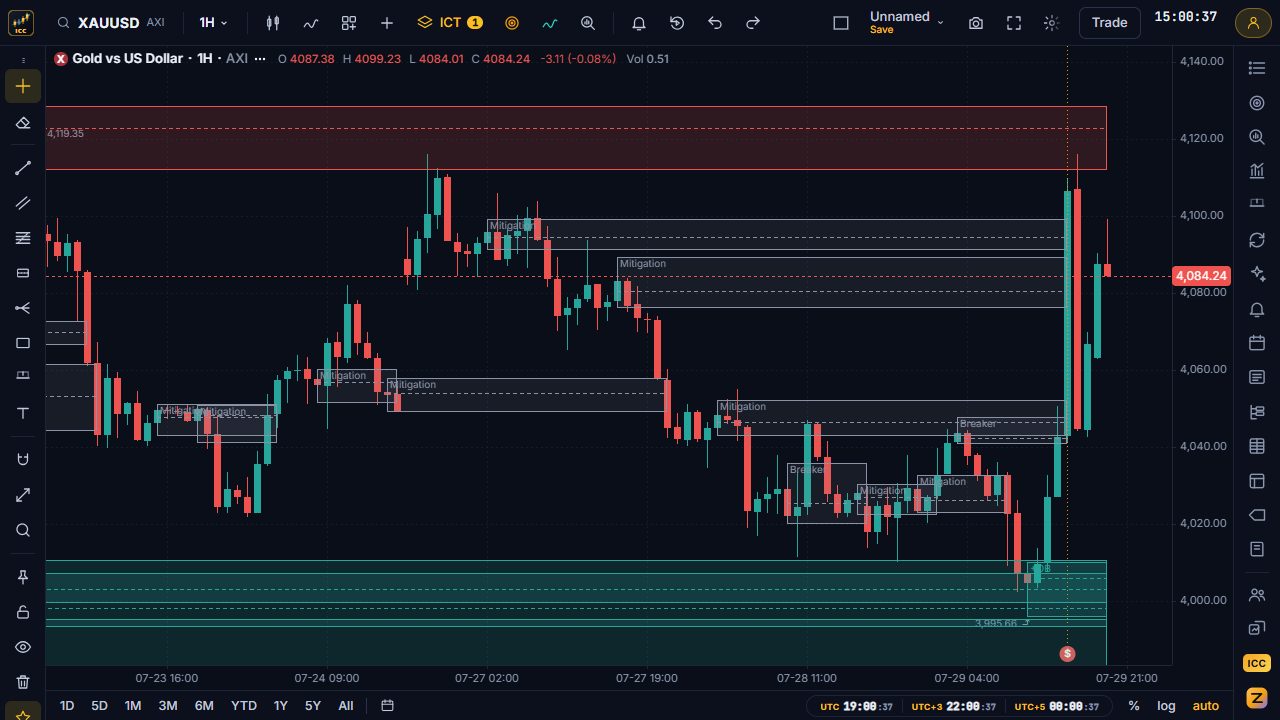Open the ICT indicator button
Viewport: 1280px width, 720px height.
pyautogui.click(x=450, y=22)
